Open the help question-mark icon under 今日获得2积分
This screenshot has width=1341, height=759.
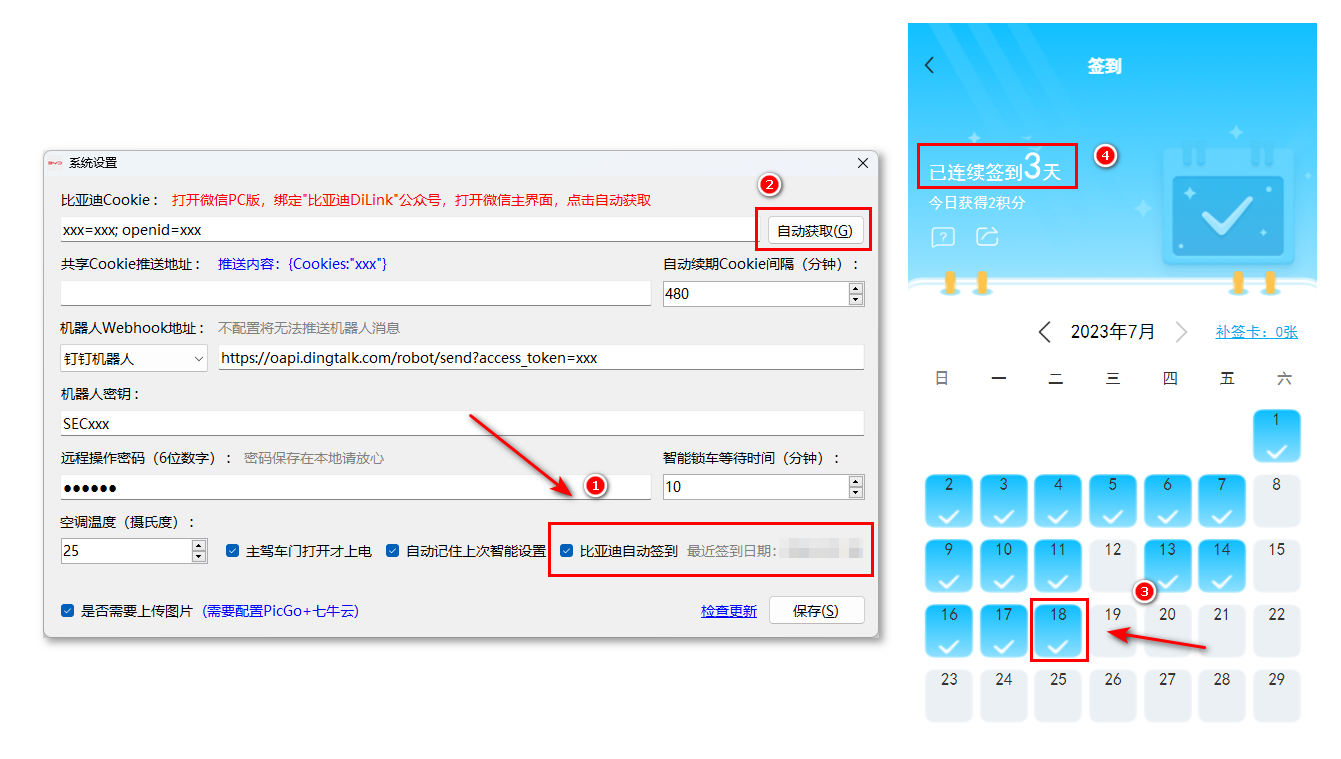click(x=942, y=237)
